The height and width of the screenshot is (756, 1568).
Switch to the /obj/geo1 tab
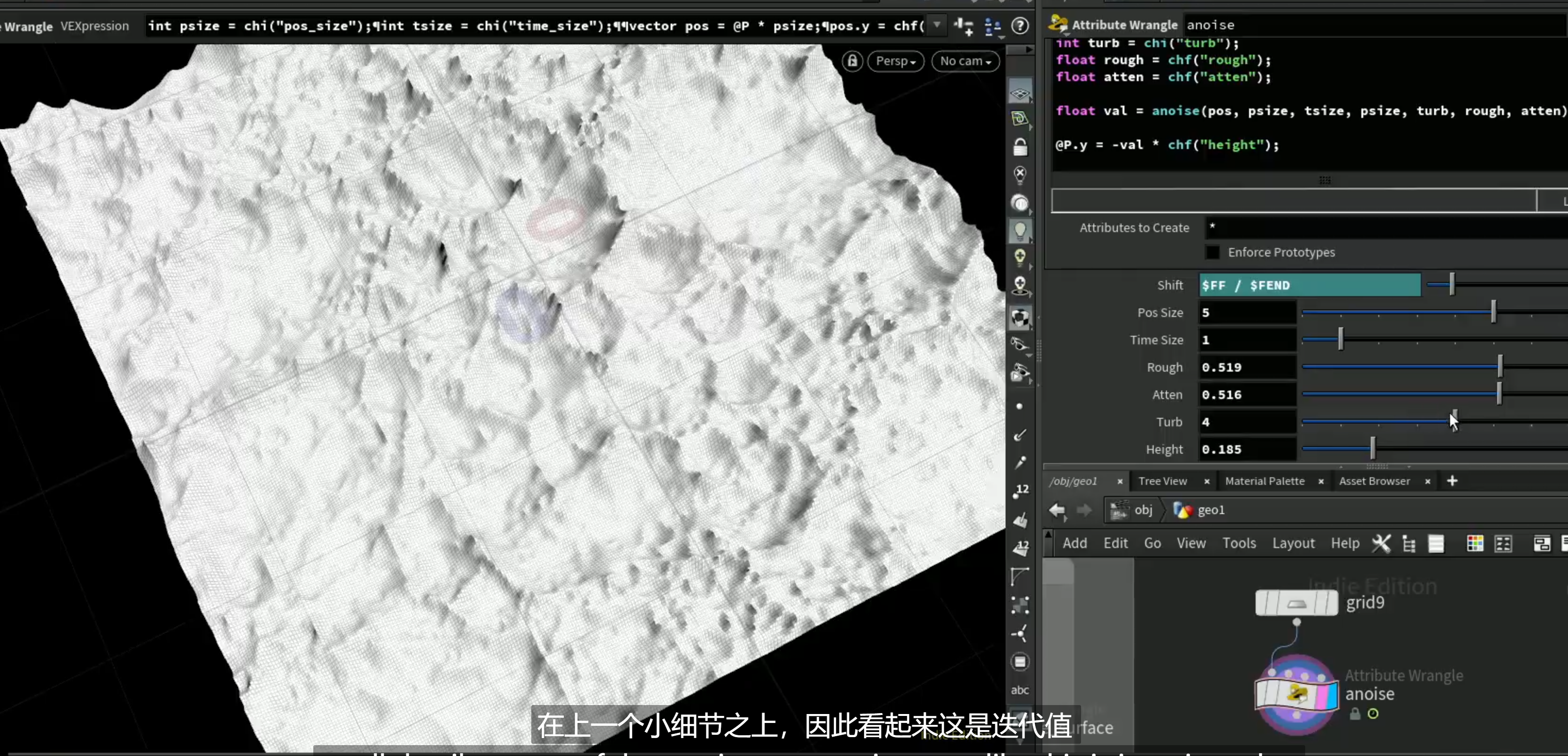pos(1074,481)
